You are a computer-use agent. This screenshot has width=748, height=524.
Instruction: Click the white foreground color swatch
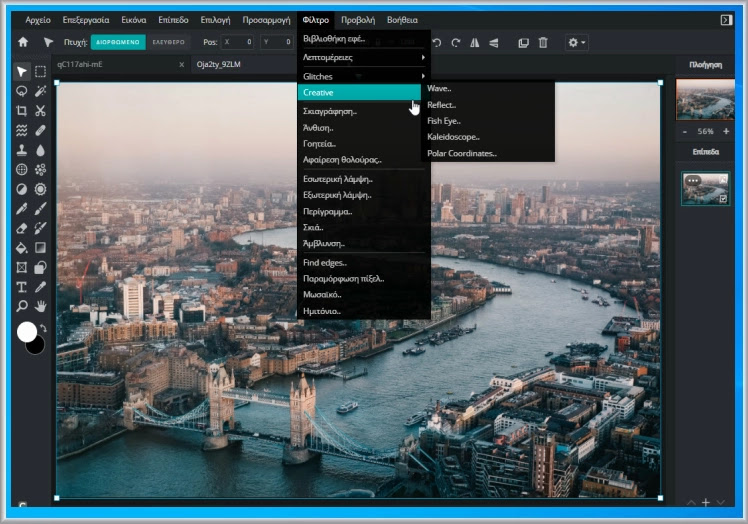tap(27, 331)
